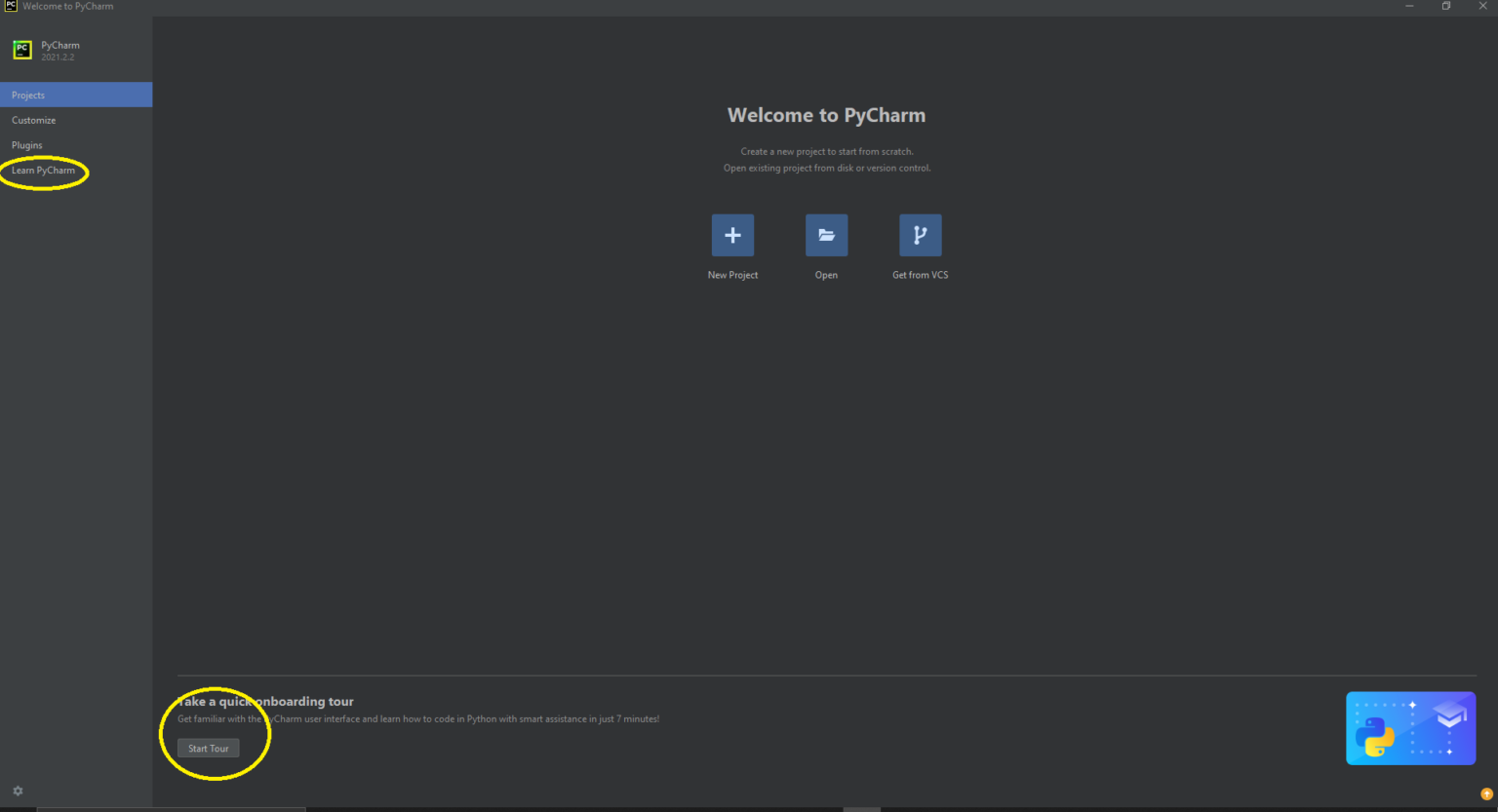Select the Projects tab
Screen dimensions: 1498x812
(76, 95)
